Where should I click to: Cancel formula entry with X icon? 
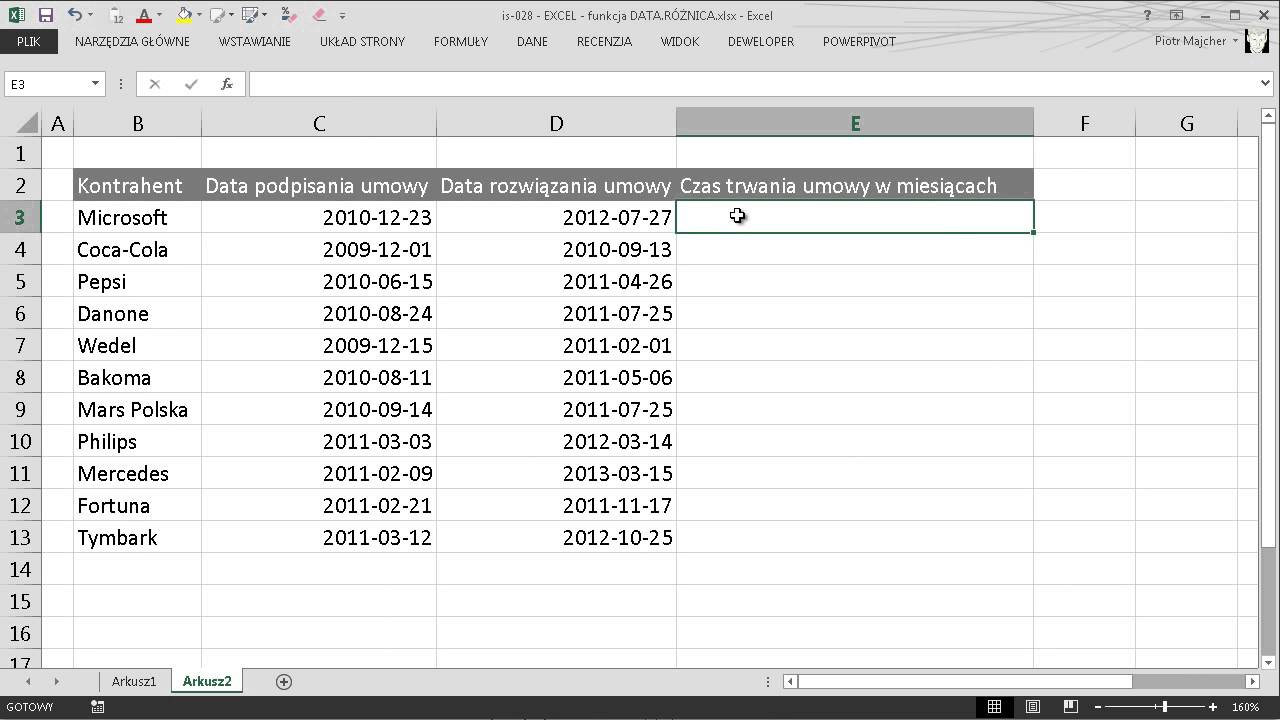click(154, 84)
